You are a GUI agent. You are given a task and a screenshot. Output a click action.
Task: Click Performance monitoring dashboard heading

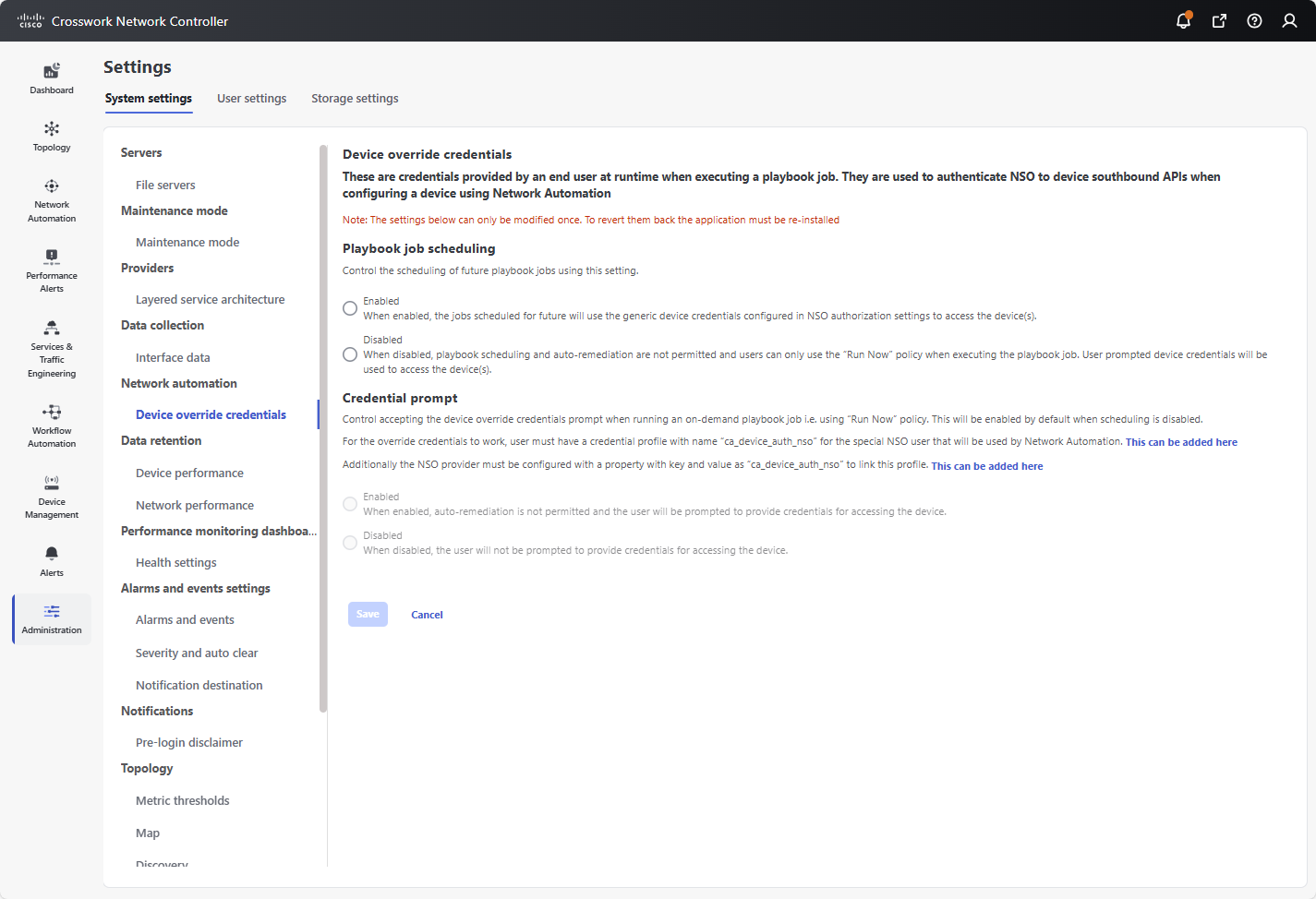pos(219,531)
